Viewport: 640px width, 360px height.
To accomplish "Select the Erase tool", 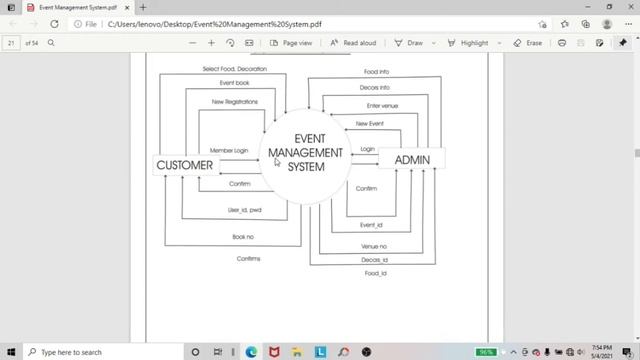I will click(528, 43).
